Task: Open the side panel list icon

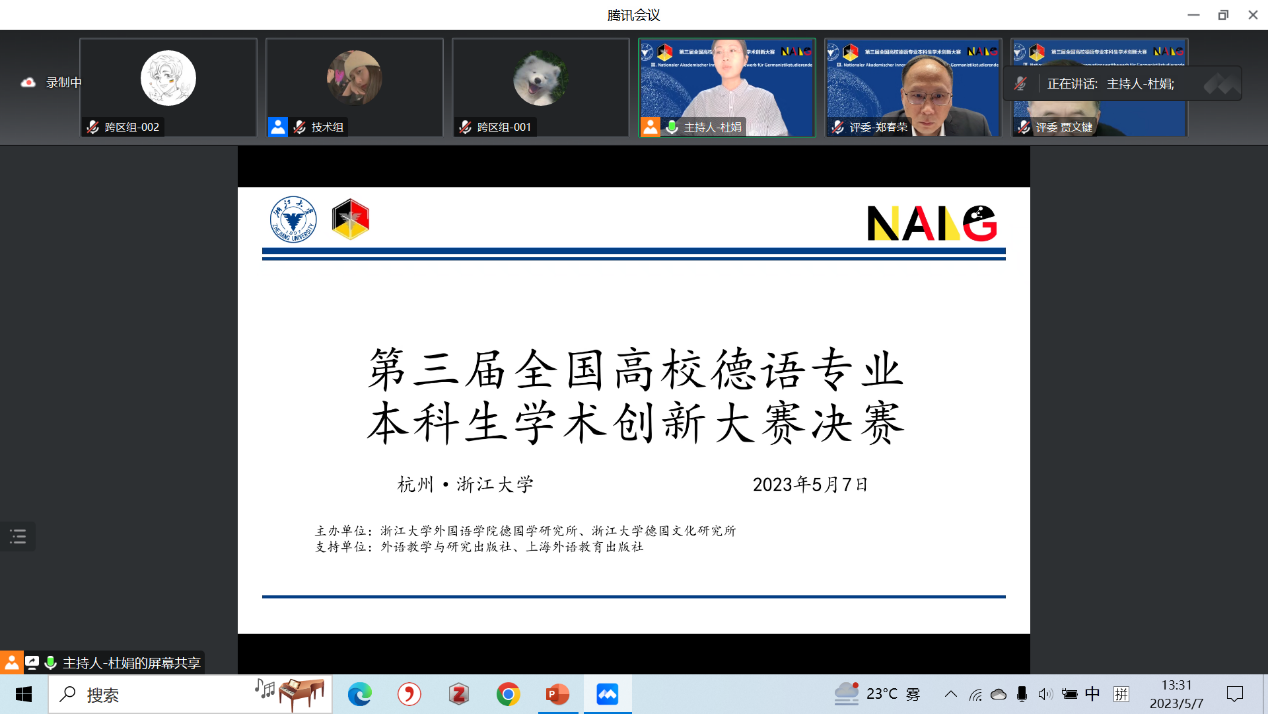Action: [x=18, y=537]
